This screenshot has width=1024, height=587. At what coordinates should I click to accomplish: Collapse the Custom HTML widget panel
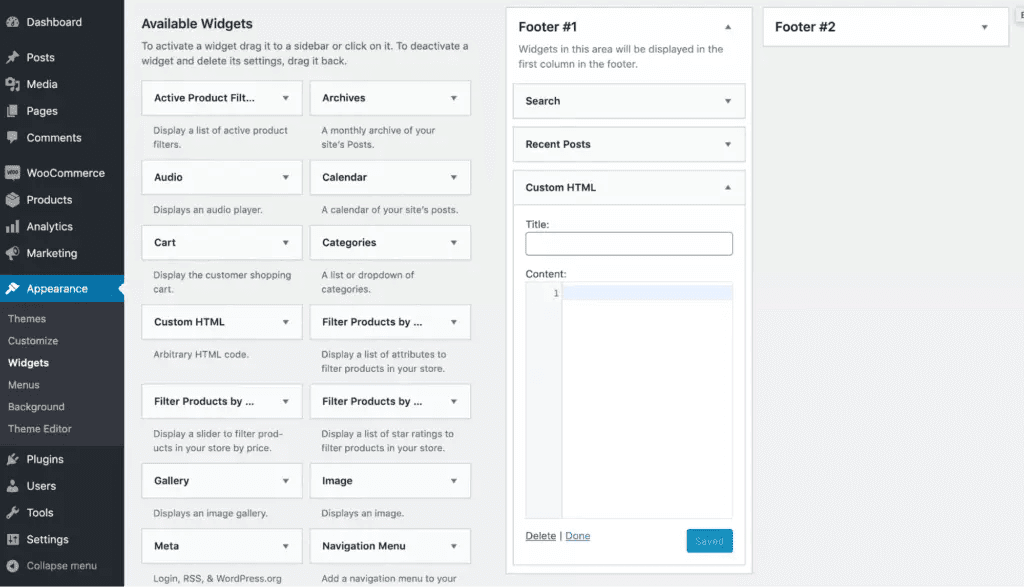728,188
